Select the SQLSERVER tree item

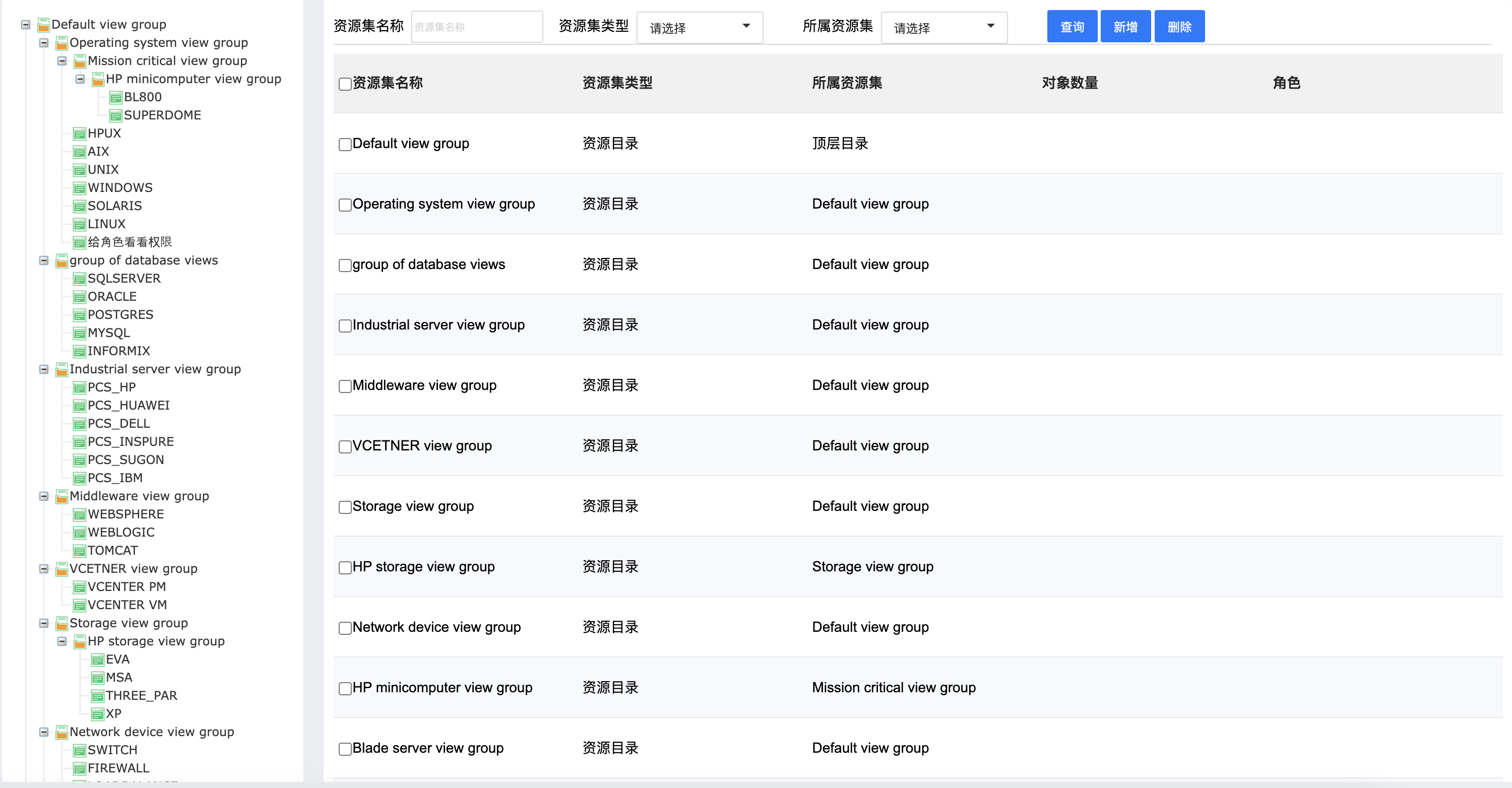(x=124, y=279)
